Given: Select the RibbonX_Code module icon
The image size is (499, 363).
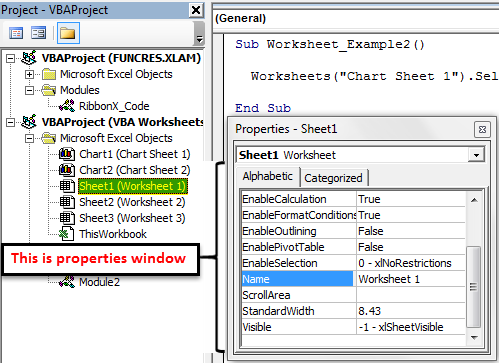Looking at the screenshot, I should [x=67, y=106].
